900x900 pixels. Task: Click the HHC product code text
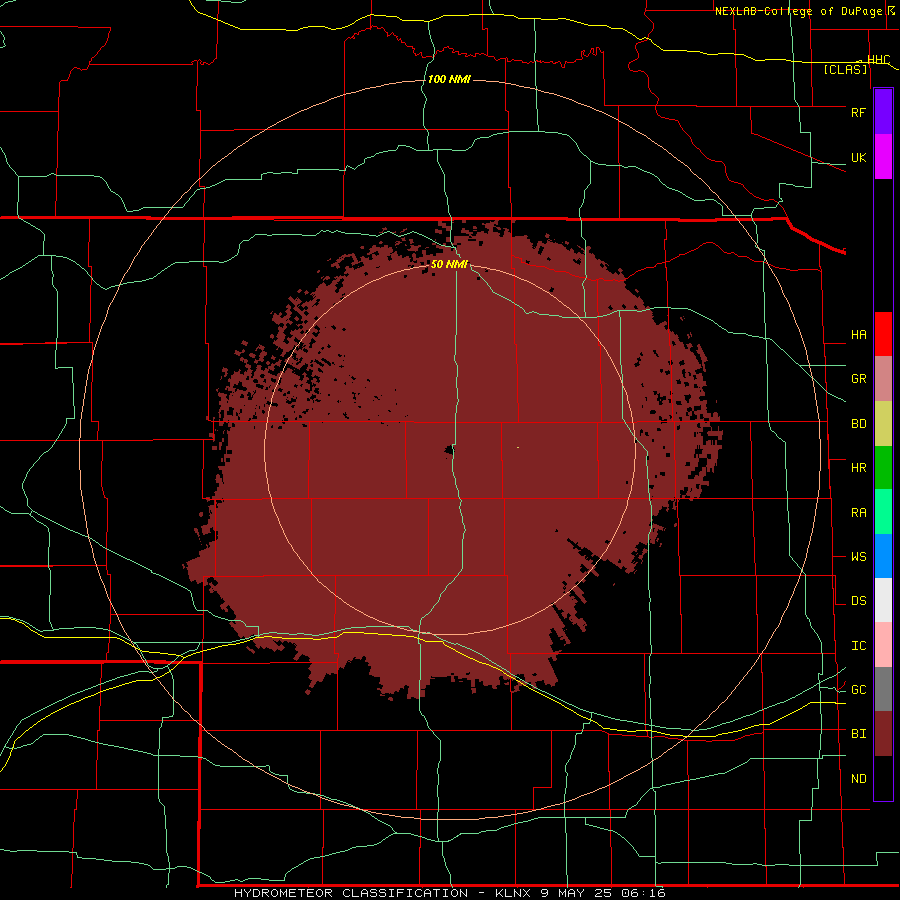click(x=878, y=60)
